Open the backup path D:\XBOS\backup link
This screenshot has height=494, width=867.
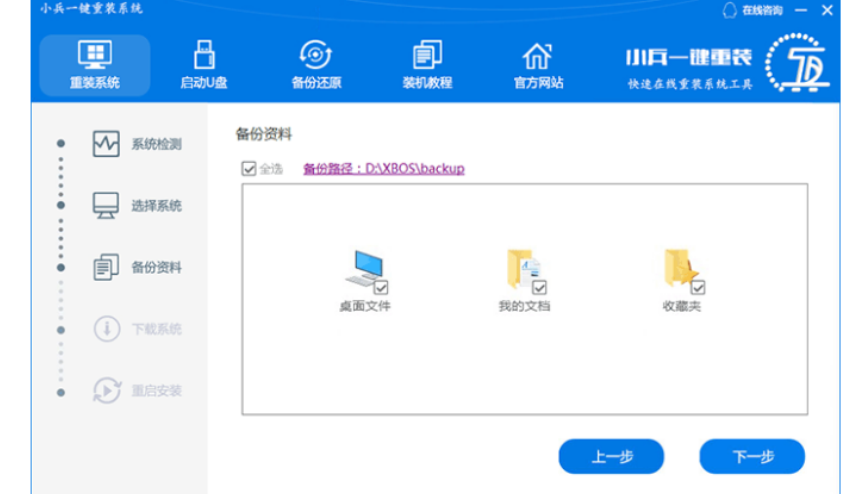[x=383, y=169]
